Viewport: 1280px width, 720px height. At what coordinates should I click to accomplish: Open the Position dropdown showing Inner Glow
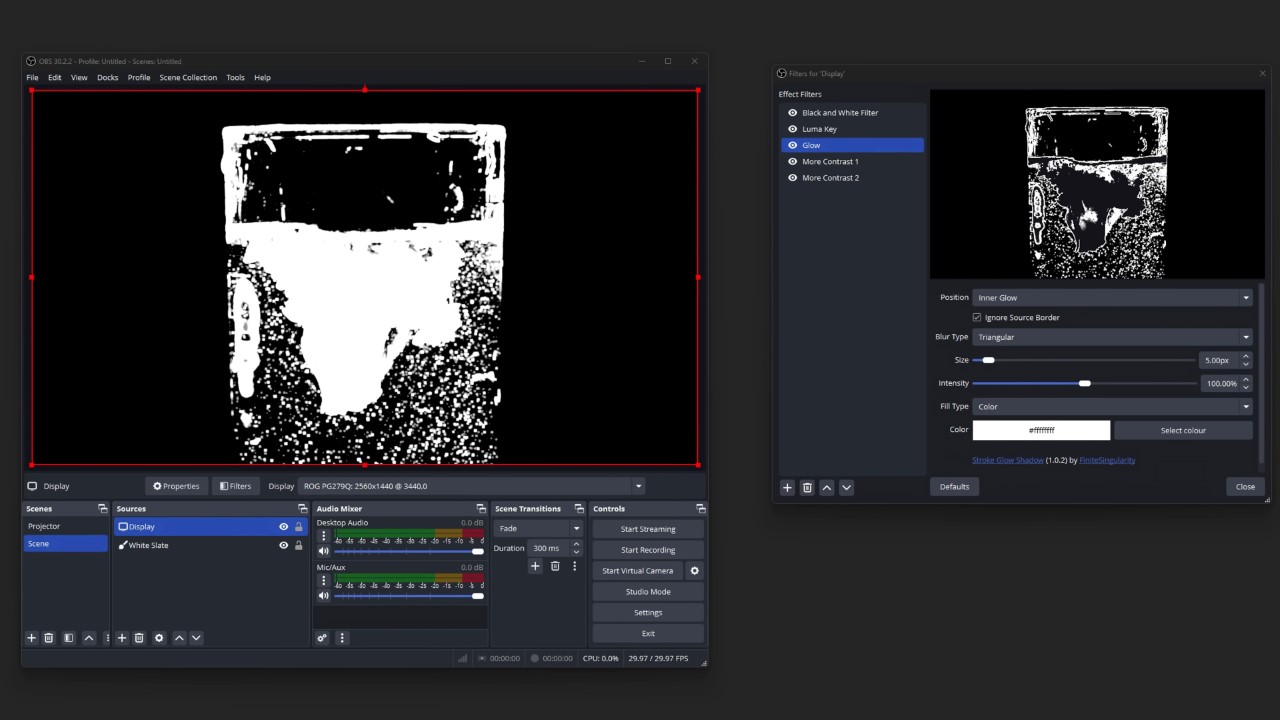click(1111, 298)
